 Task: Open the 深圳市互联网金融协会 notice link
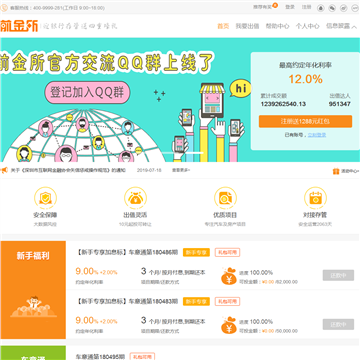[68, 170]
